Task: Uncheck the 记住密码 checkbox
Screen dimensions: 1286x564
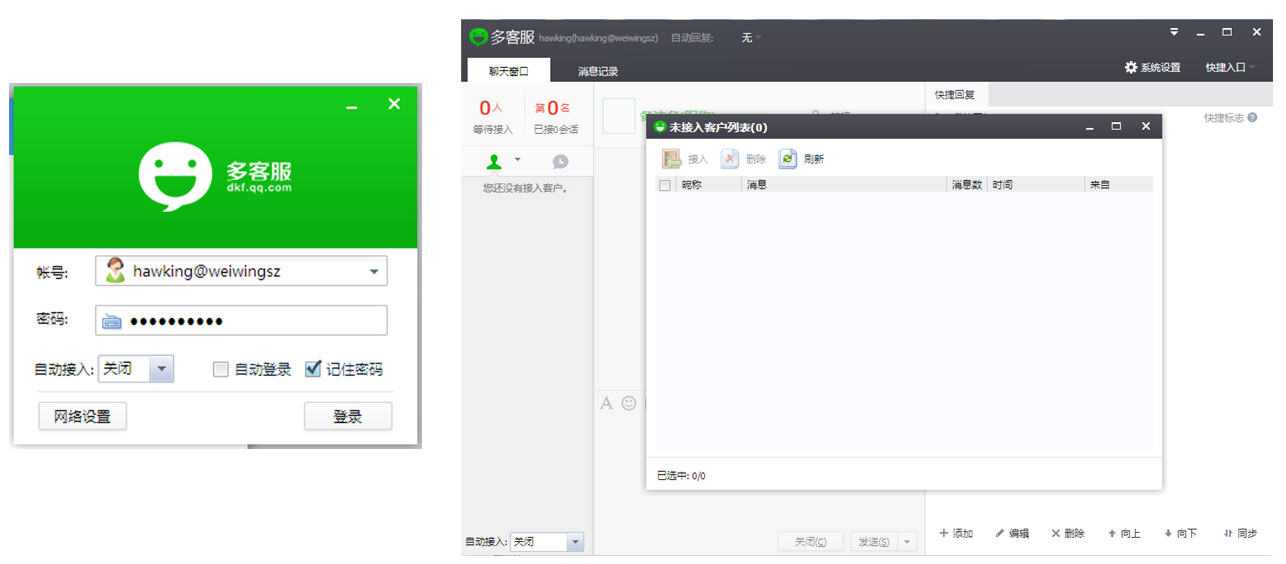Action: [x=313, y=369]
